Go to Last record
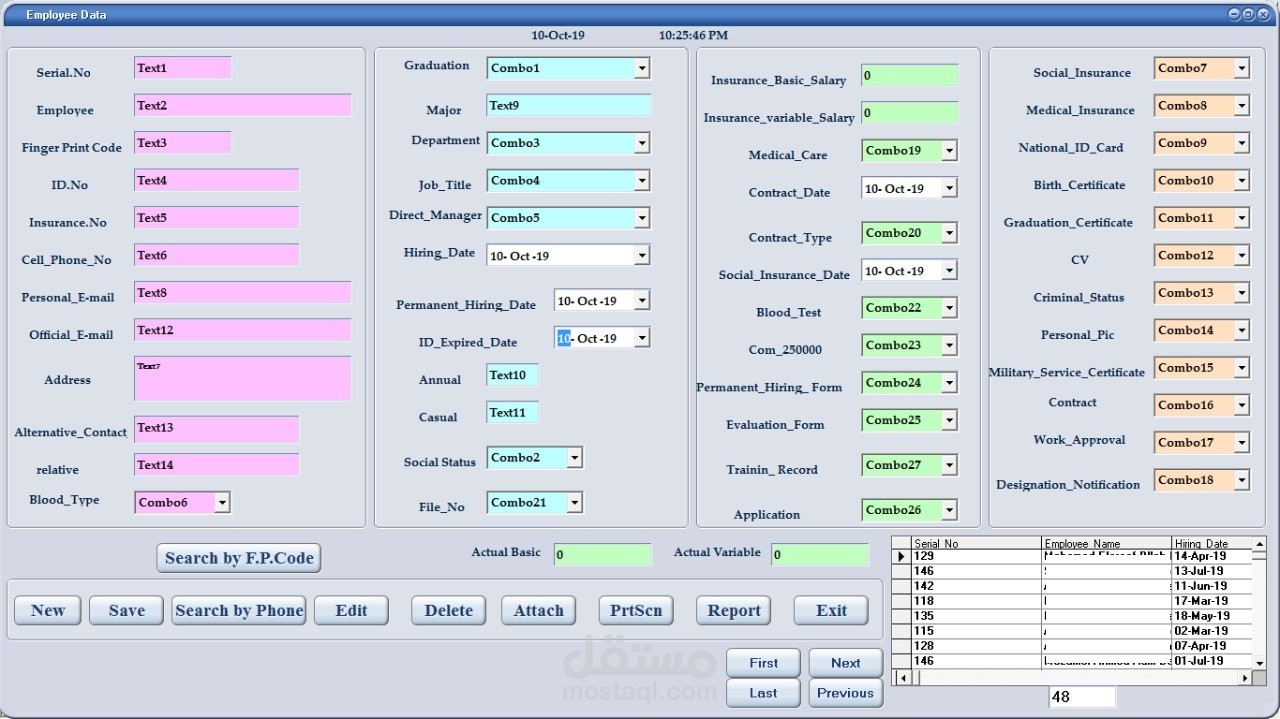1280x719 pixels. tap(764, 693)
